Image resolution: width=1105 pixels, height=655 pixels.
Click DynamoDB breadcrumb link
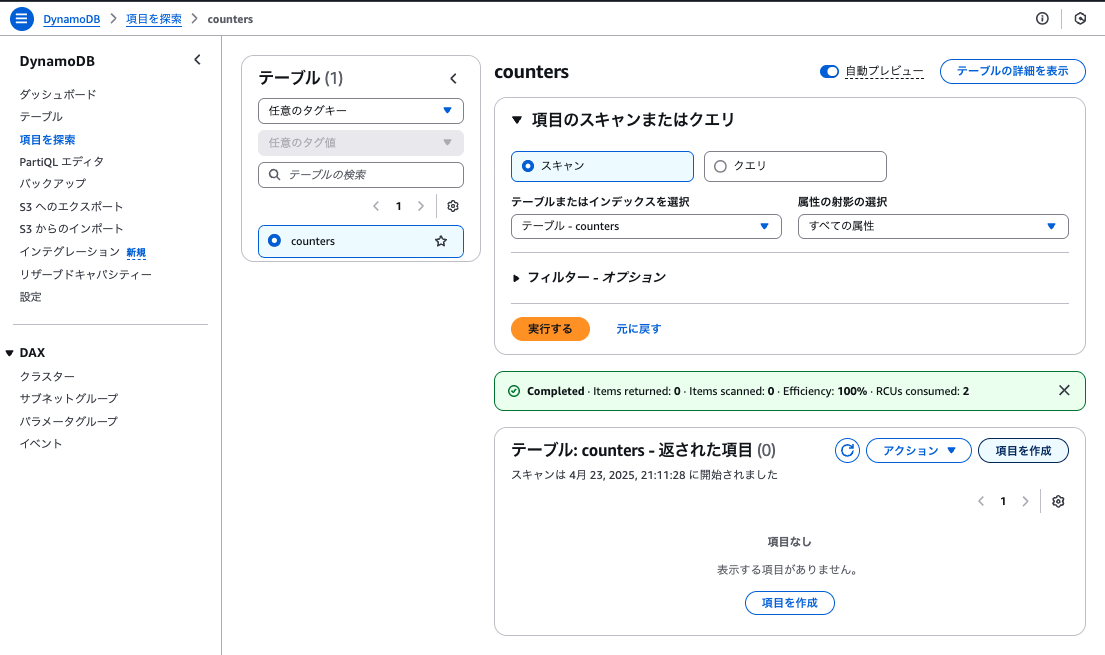point(72,19)
